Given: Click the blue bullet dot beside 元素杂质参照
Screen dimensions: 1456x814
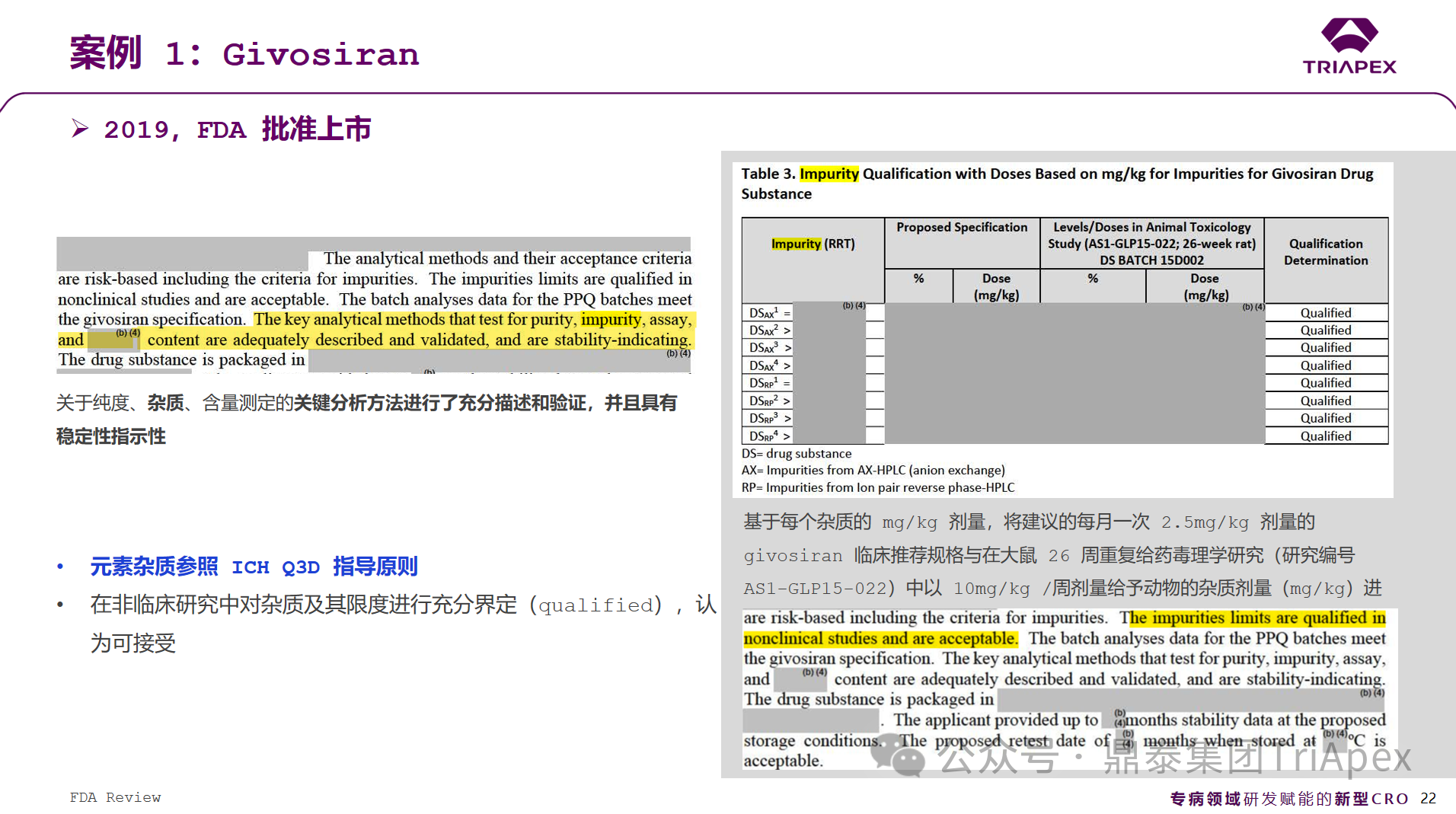Looking at the screenshot, I should [60, 567].
